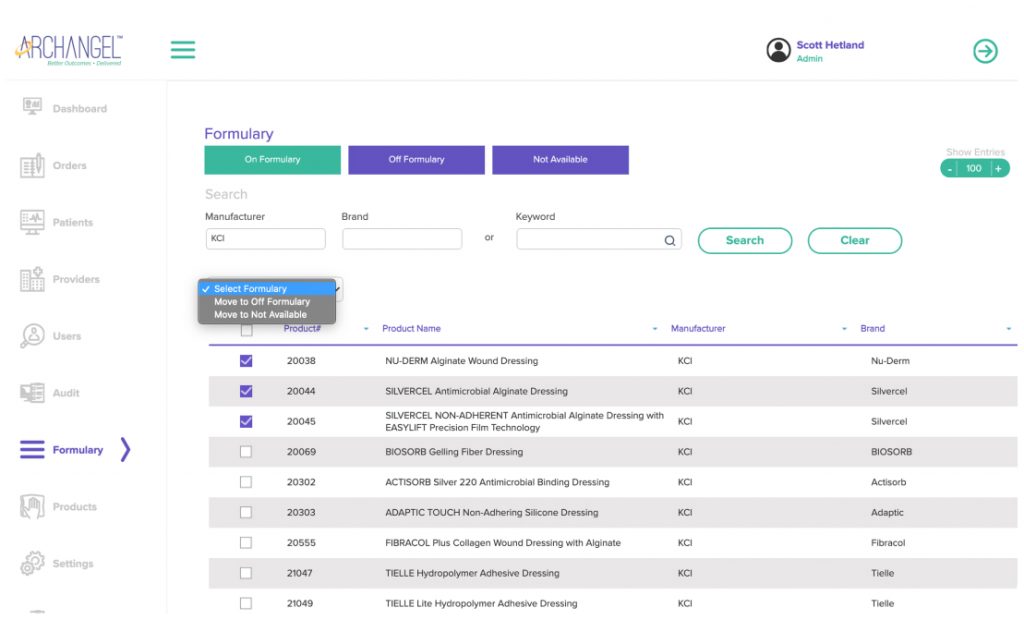This screenshot has height=620, width=1024.
Task: Open the hamburger menu in header
Action: pos(183,49)
